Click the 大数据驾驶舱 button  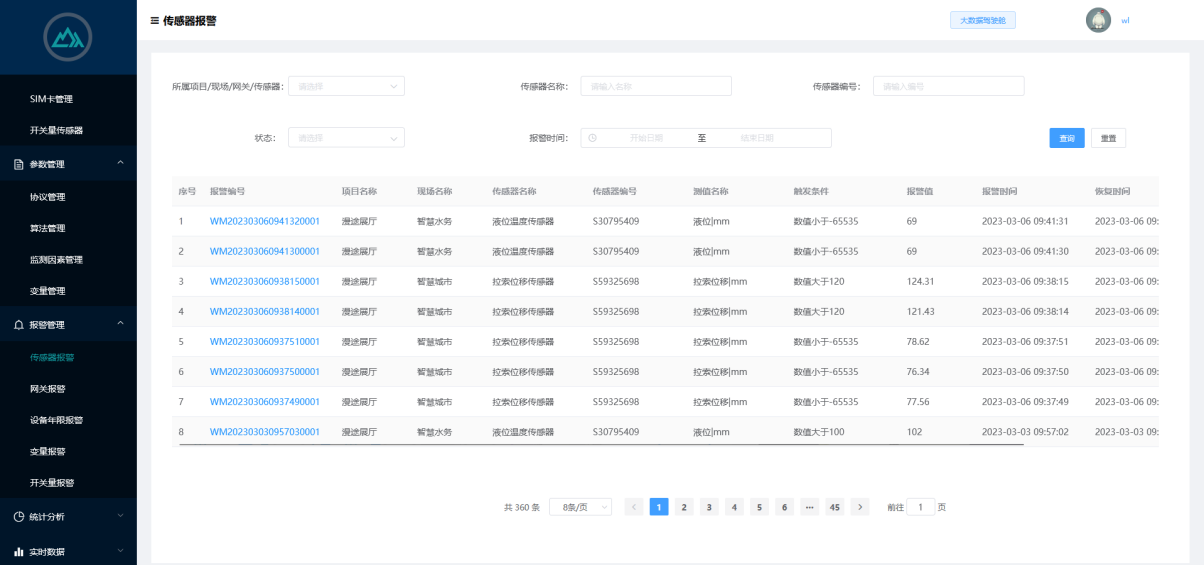[982, 20]
